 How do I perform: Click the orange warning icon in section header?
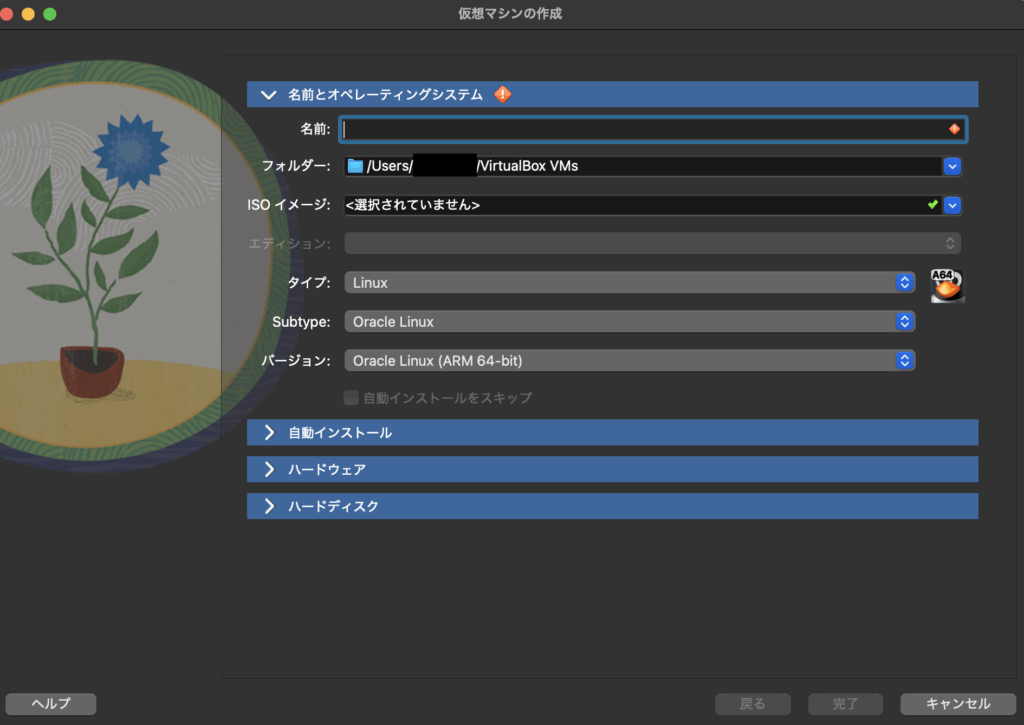503,94
